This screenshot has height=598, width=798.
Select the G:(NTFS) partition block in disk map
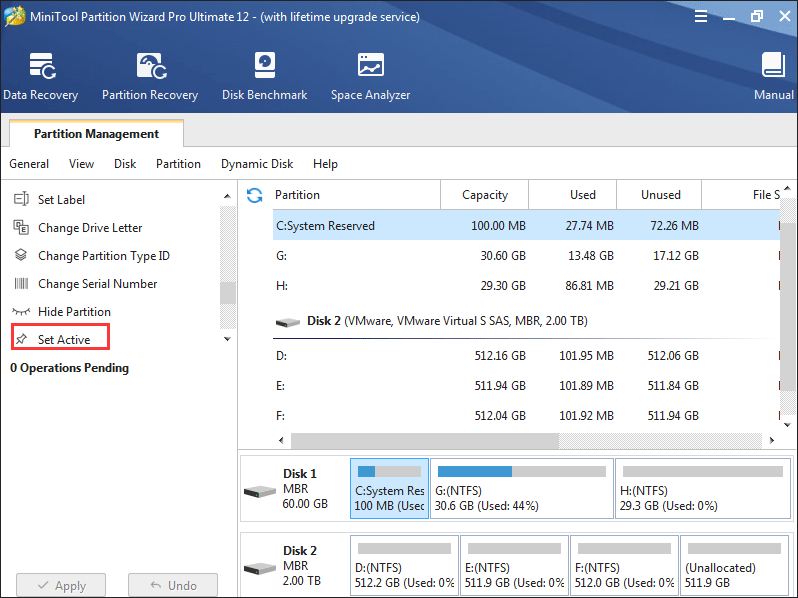tap(521, 489)
